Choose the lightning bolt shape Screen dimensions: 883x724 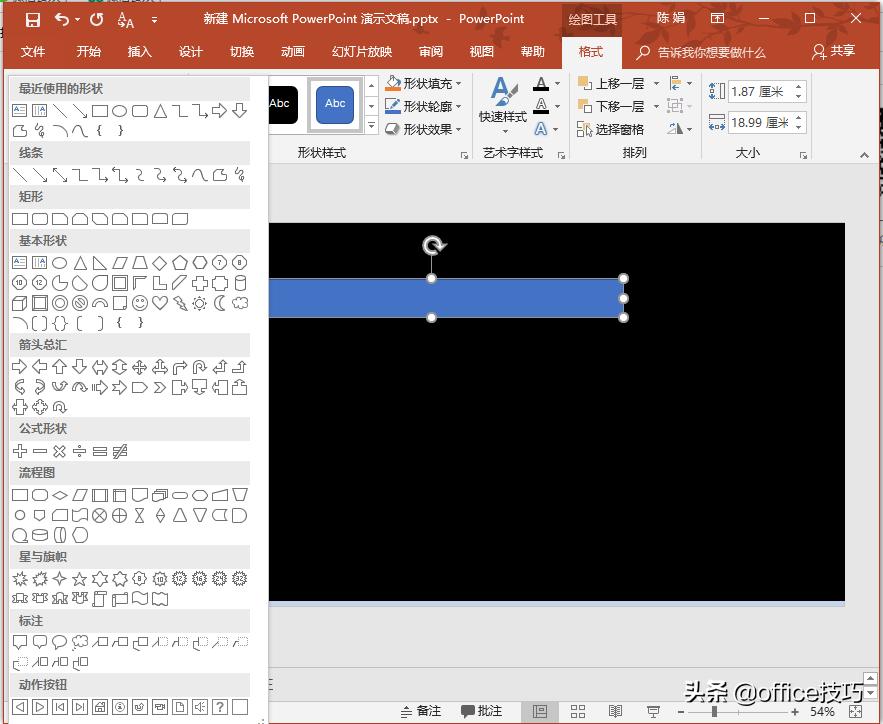click(180, 303)
